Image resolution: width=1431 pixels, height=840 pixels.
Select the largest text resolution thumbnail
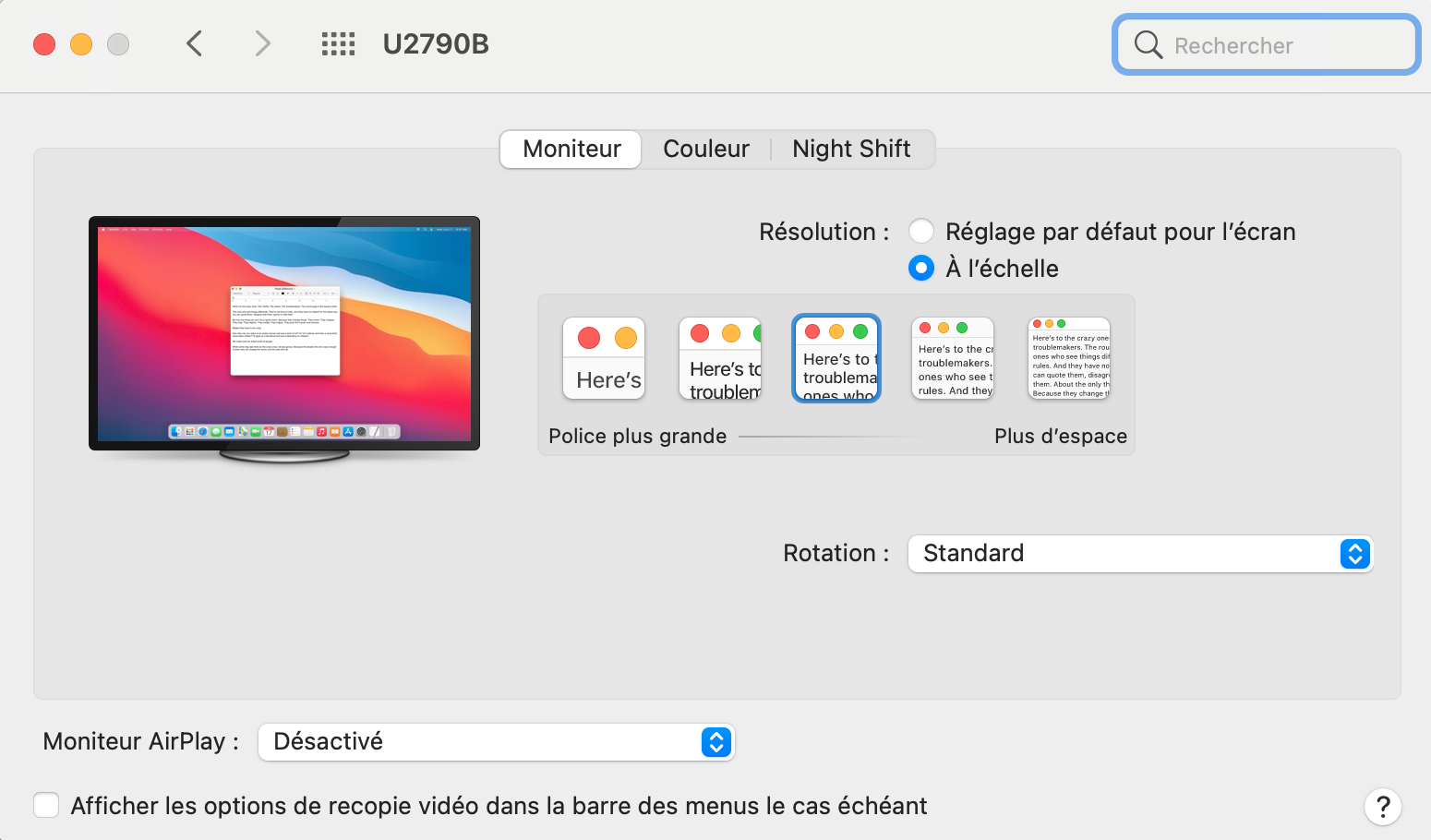click(x=604, y=358)
